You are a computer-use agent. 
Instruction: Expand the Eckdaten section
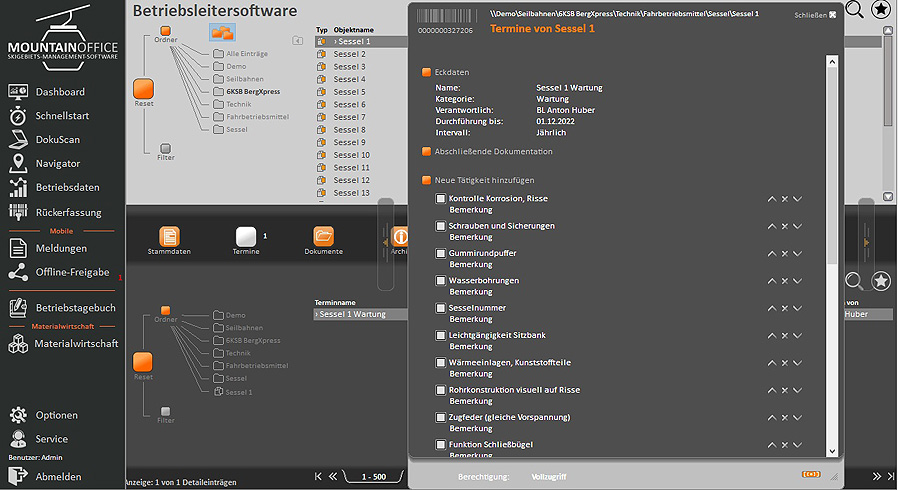pos(426,72)
